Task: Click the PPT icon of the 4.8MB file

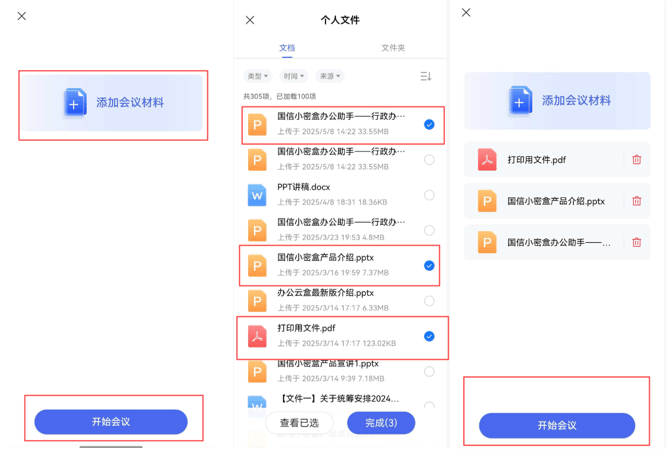Action: (257, 231)
